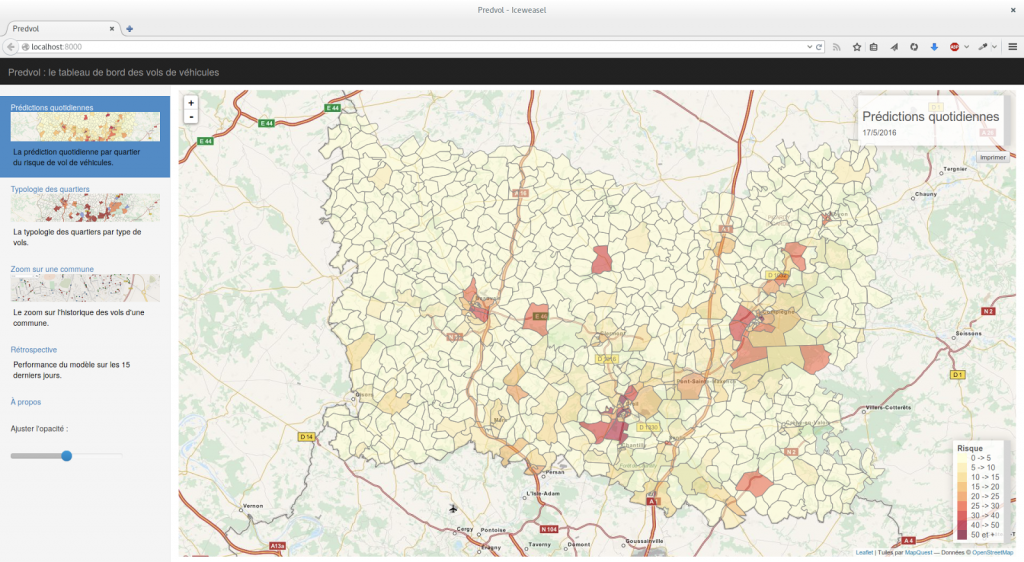Click the opacity slider handle
This screenshot has height=562, width=1024.
pos(67,456)
